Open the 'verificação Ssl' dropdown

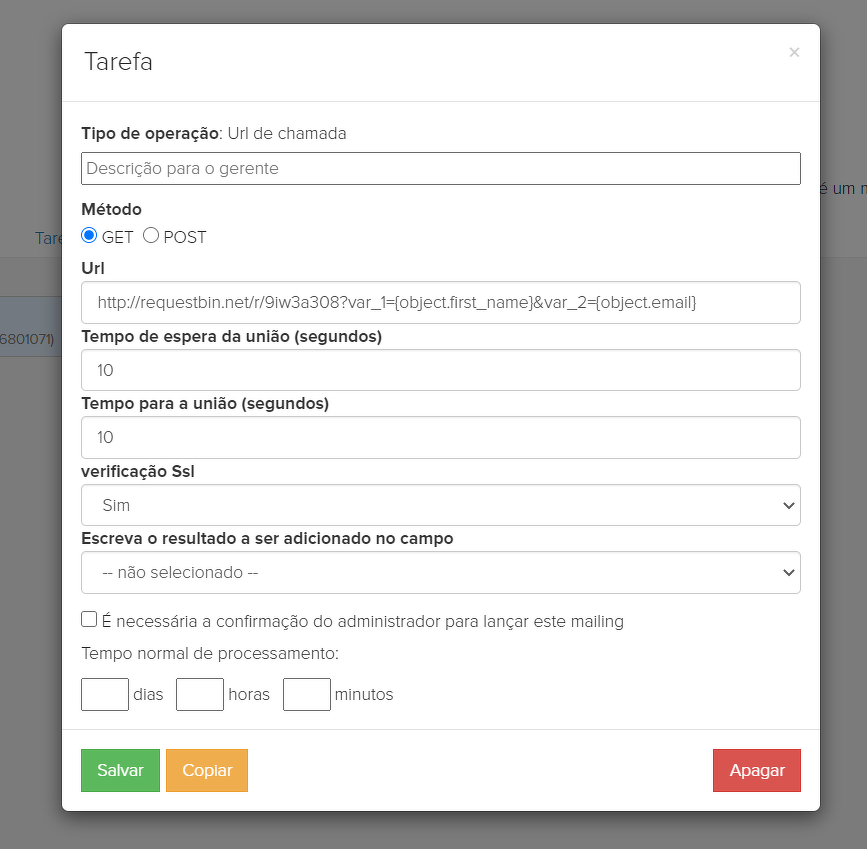440,505
